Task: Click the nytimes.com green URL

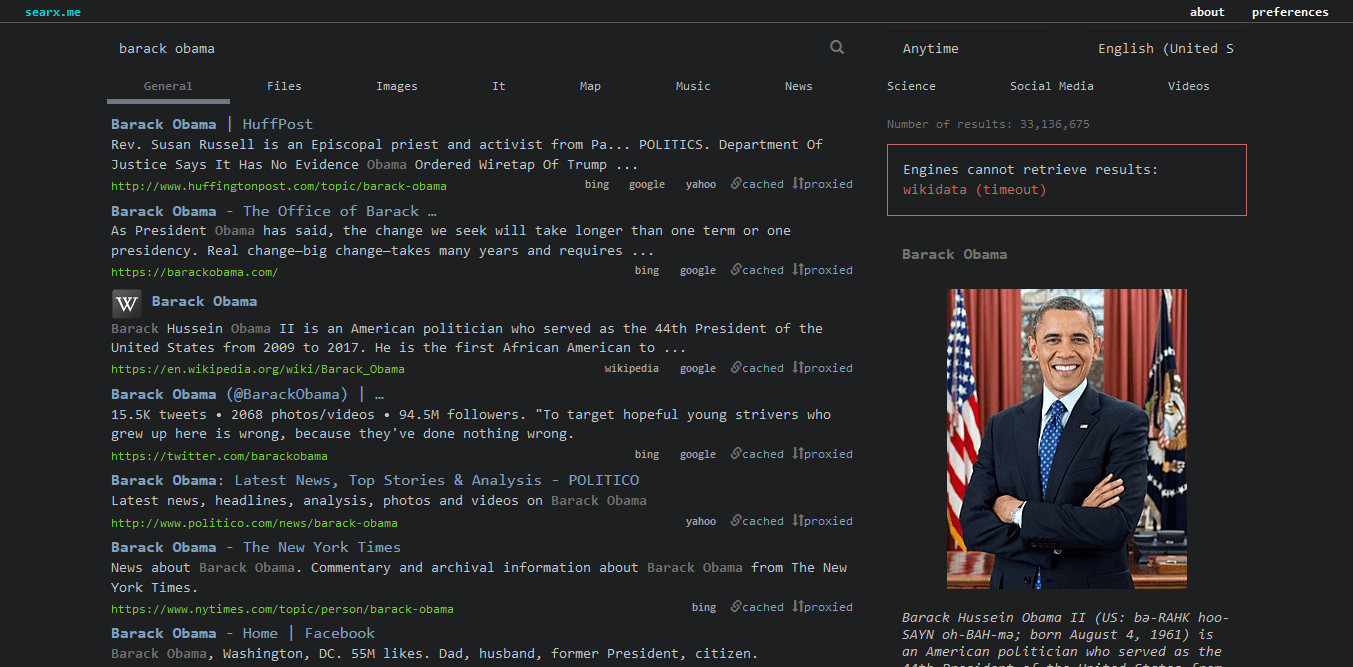Action: coord(282,609)
